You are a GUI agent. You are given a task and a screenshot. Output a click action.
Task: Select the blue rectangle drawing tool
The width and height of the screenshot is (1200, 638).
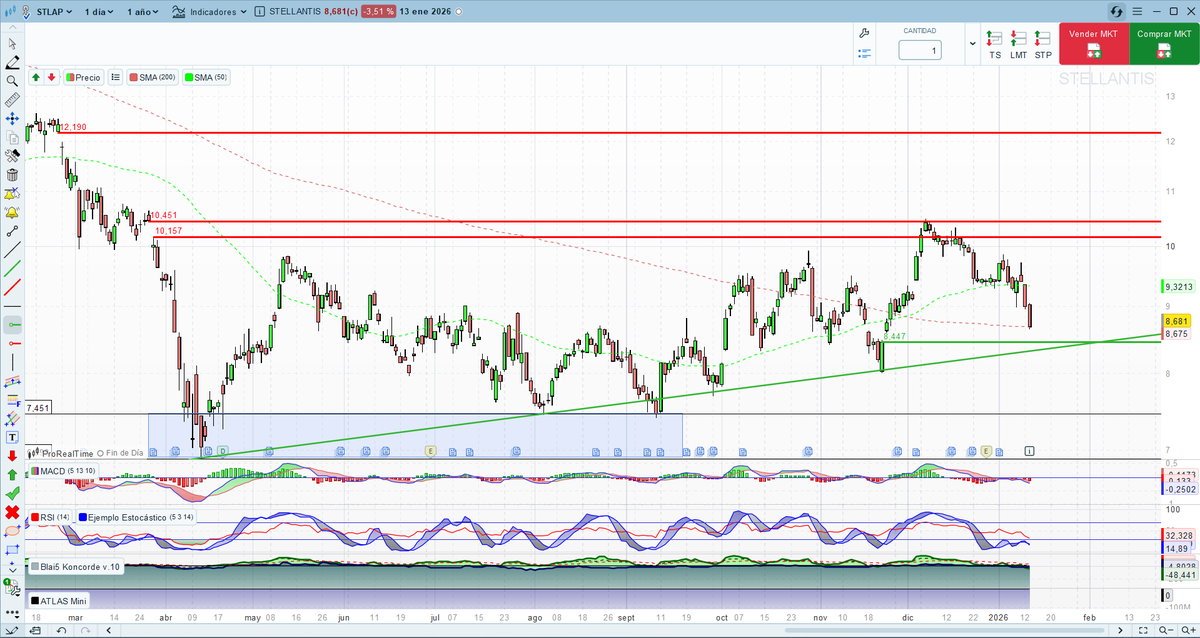point(12,549)
